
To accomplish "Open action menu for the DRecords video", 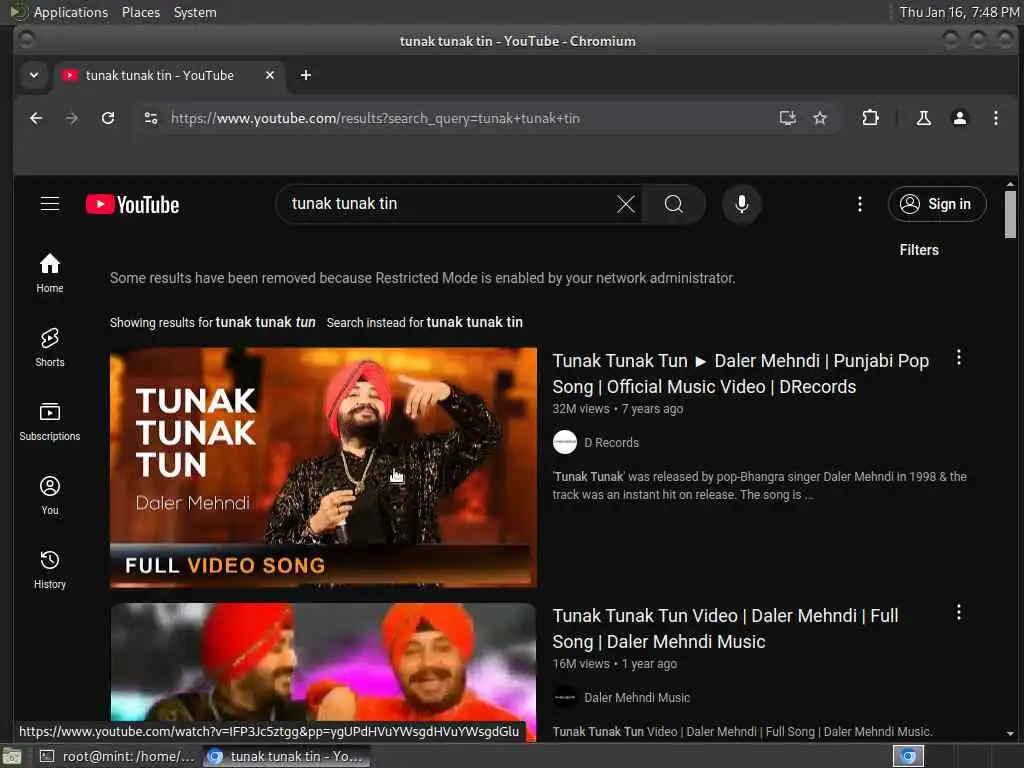I will pyautogui.click(x=958, y=357).
